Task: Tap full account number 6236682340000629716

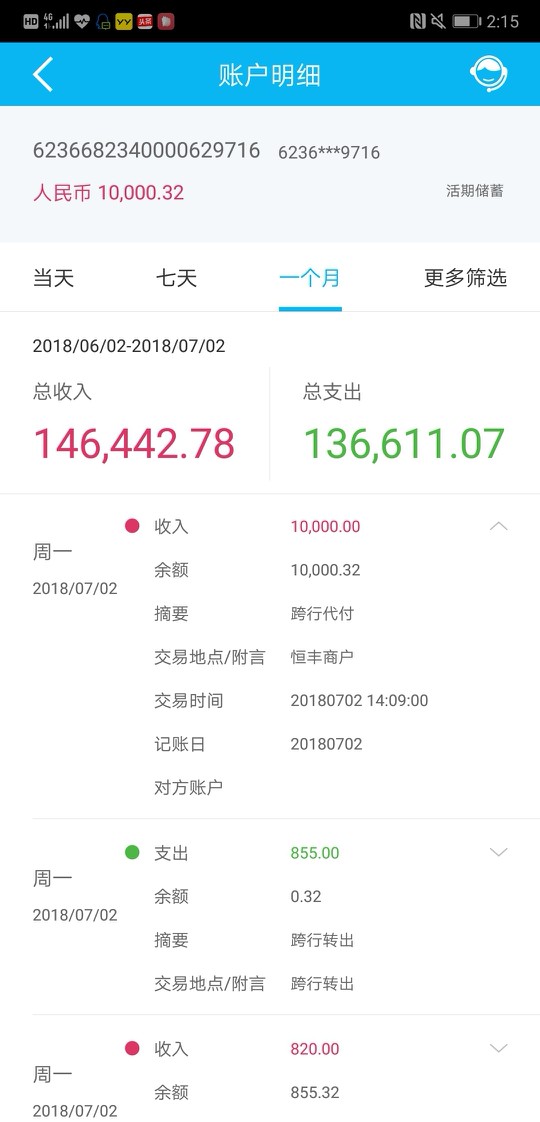Action: (147, 150)
